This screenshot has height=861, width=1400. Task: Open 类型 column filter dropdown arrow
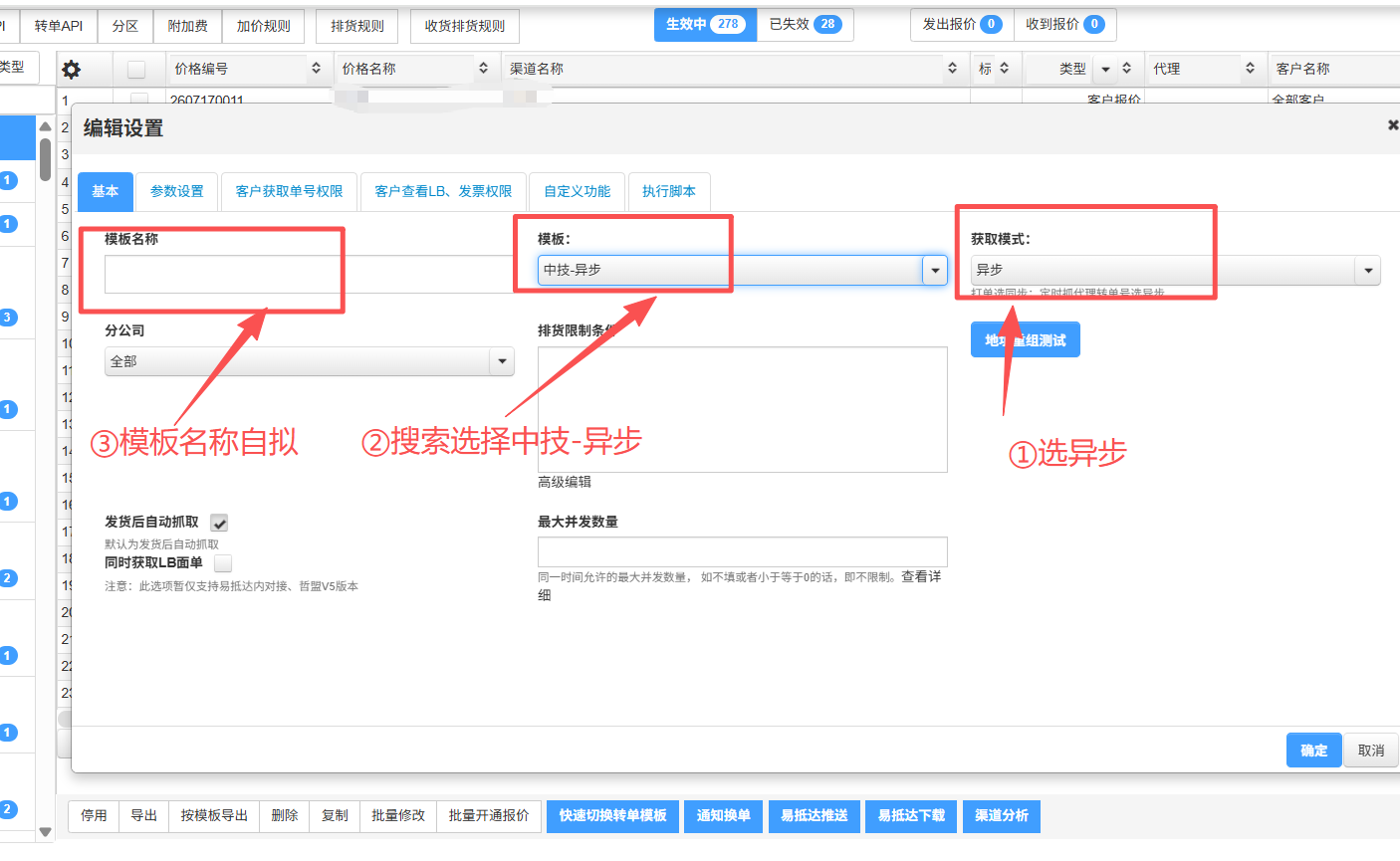pyautogui.click(x=1105, y=69)
